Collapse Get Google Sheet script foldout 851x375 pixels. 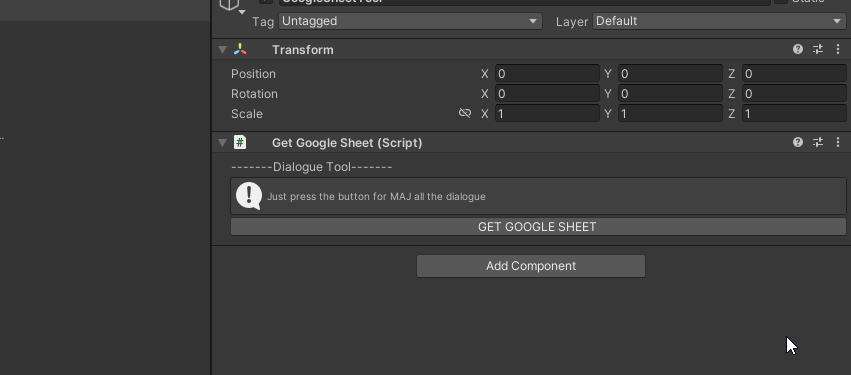[x=222, y=142]
